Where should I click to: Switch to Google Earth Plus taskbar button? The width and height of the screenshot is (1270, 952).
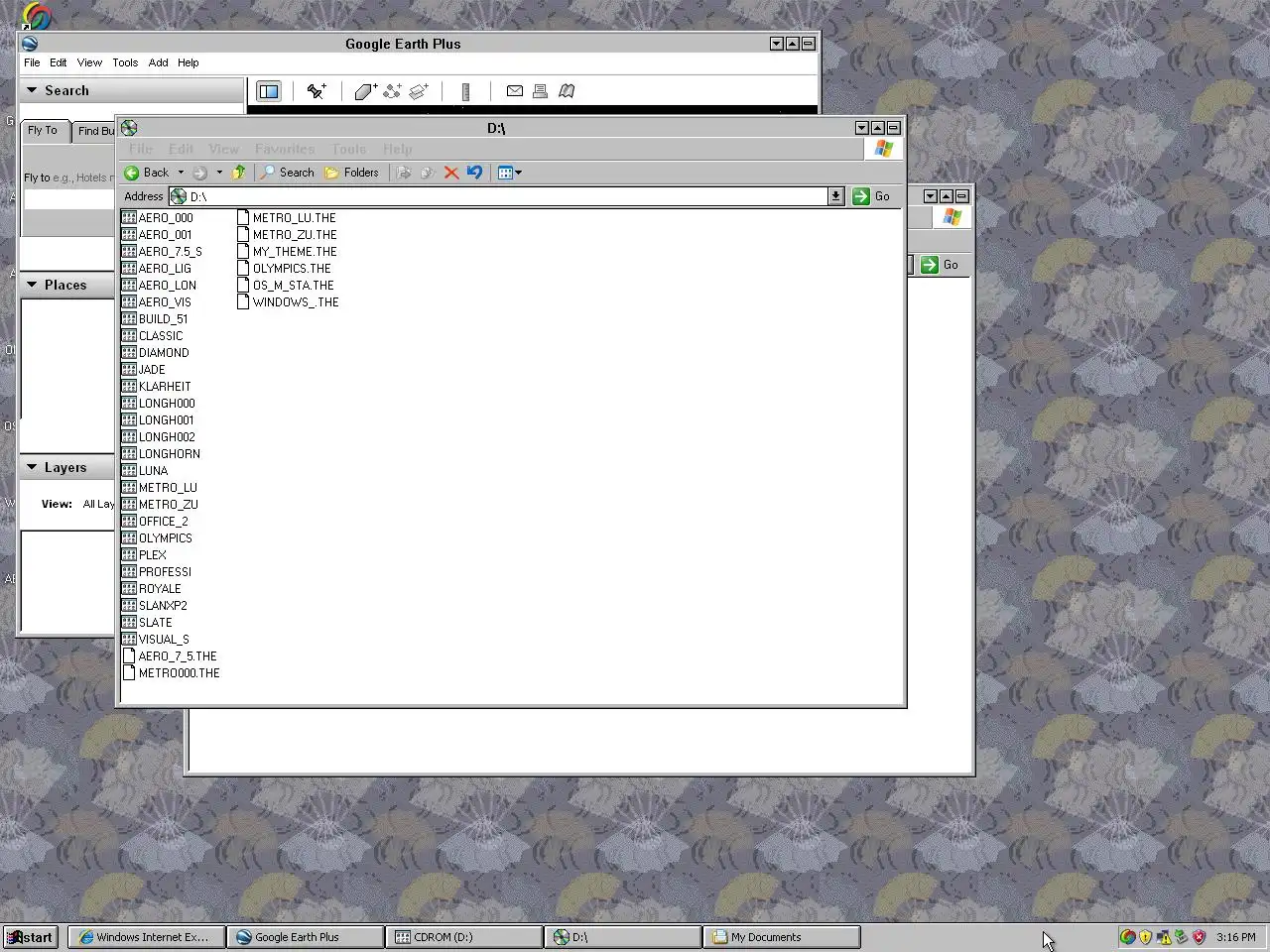click(x=306, y=937)
